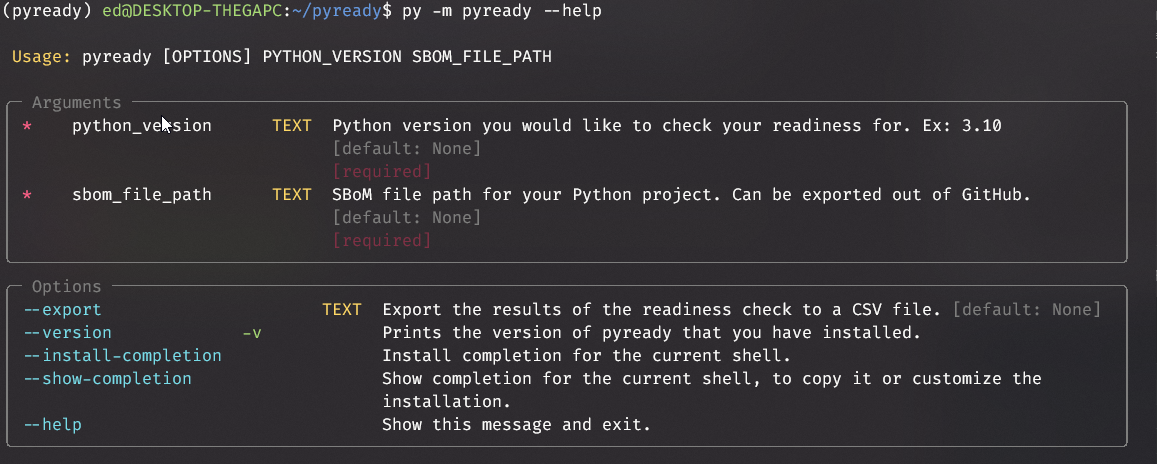Click the --show-completion option
Screen dimensions: 1157x464
point(107,379)
